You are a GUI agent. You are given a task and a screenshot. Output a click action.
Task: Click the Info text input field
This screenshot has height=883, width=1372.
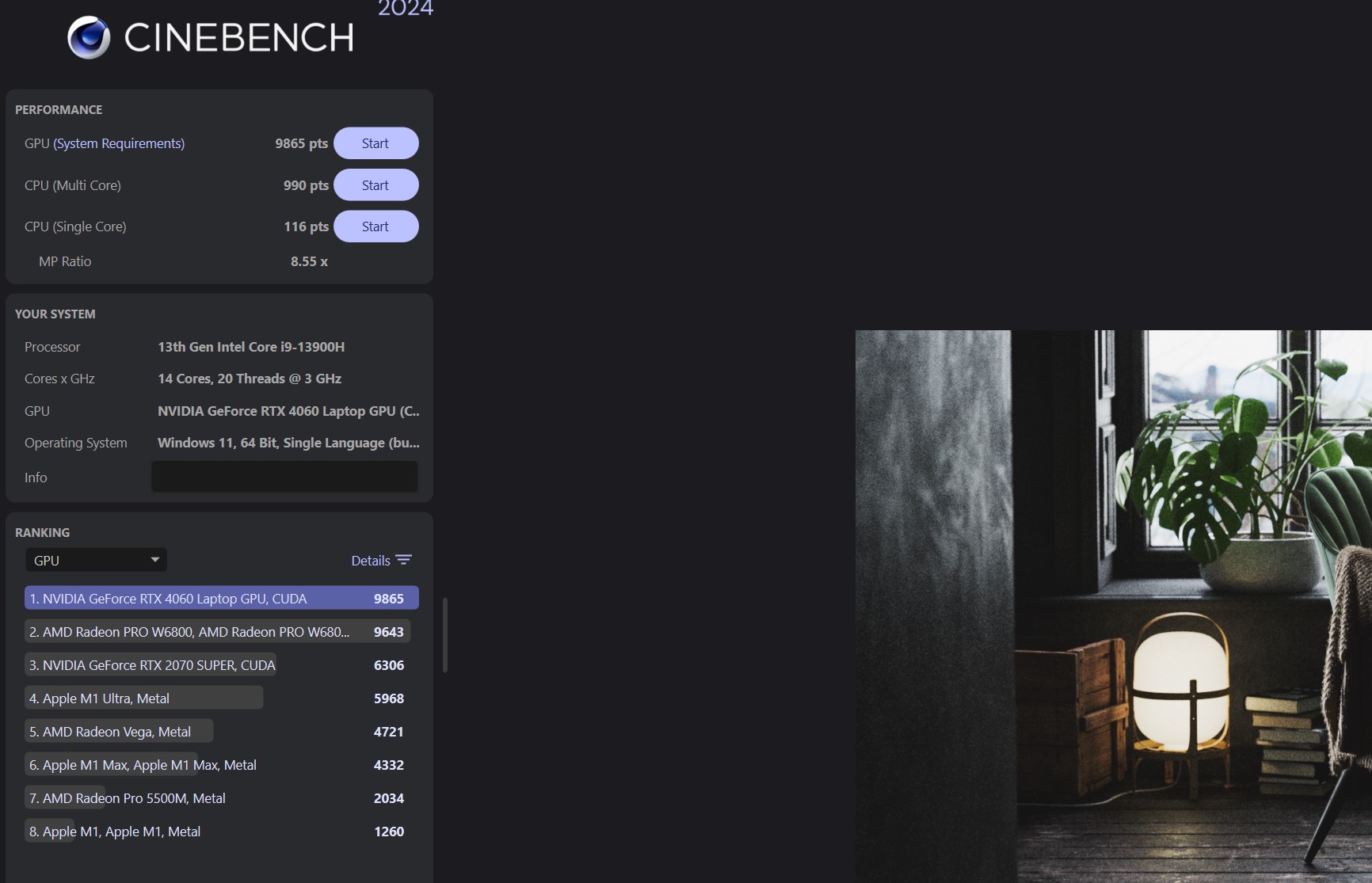[284, 477]
